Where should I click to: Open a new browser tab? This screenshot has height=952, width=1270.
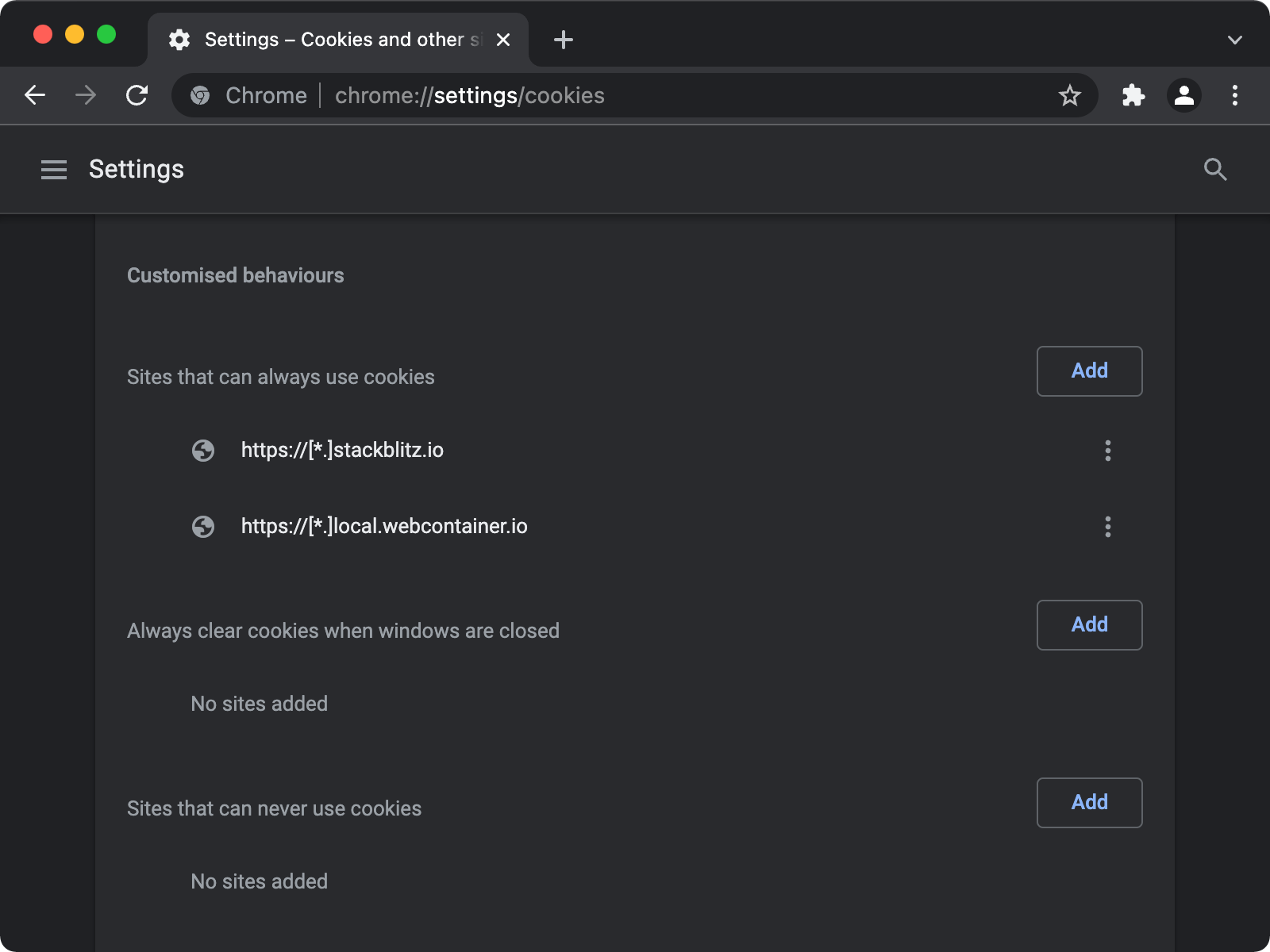(564, 40)
